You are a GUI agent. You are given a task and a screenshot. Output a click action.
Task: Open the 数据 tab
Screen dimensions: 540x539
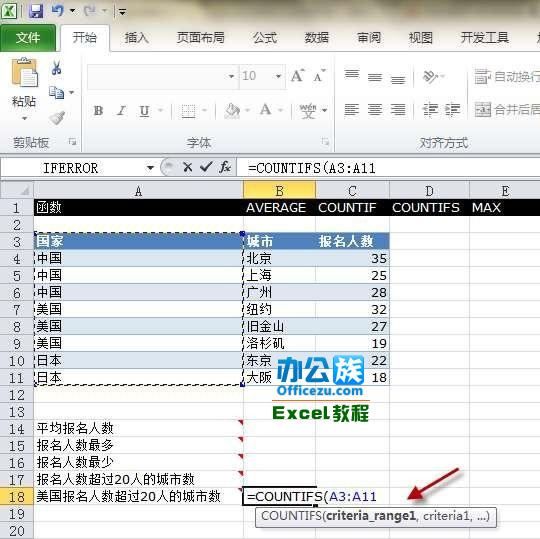point(316,38)
